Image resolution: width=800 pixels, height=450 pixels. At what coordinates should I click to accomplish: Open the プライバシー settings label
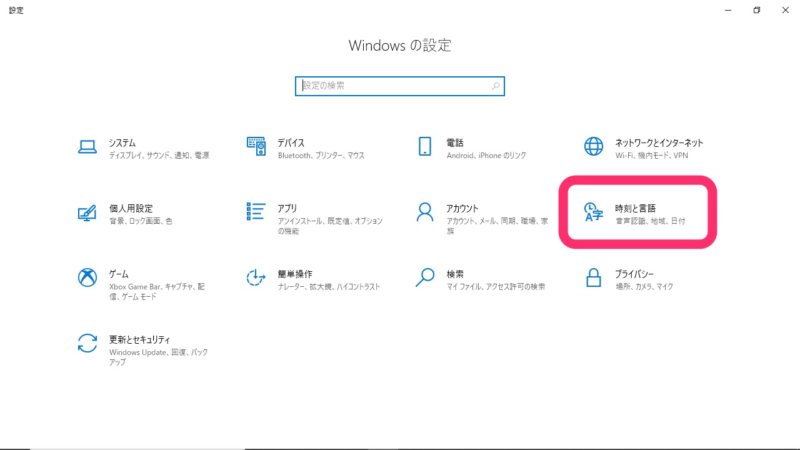click(634, 274)
